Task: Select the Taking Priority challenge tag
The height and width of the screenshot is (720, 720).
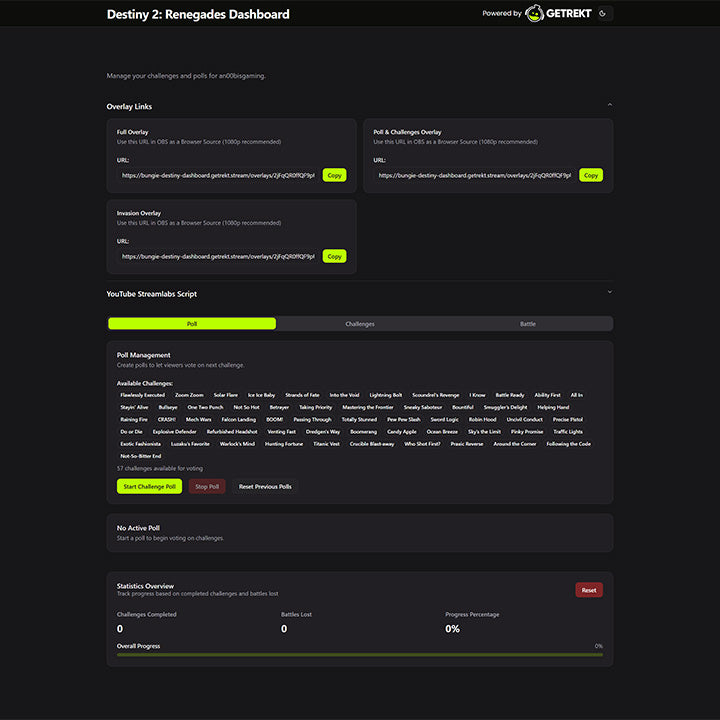Action: (315, 407)
